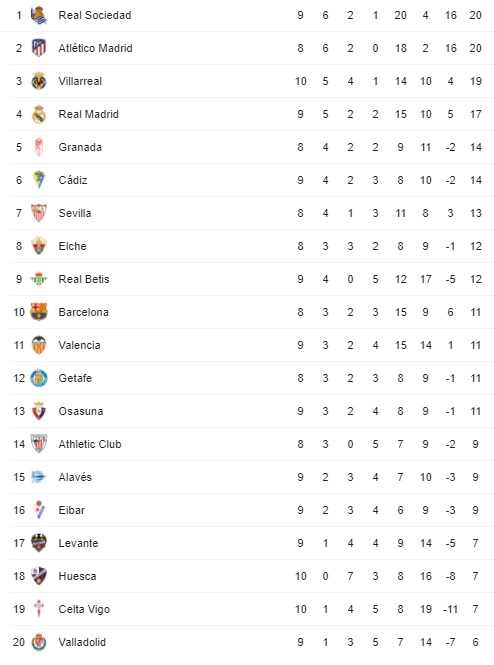Open the Sevilla team link
This screenshot has width=494, height=665.
75,213
